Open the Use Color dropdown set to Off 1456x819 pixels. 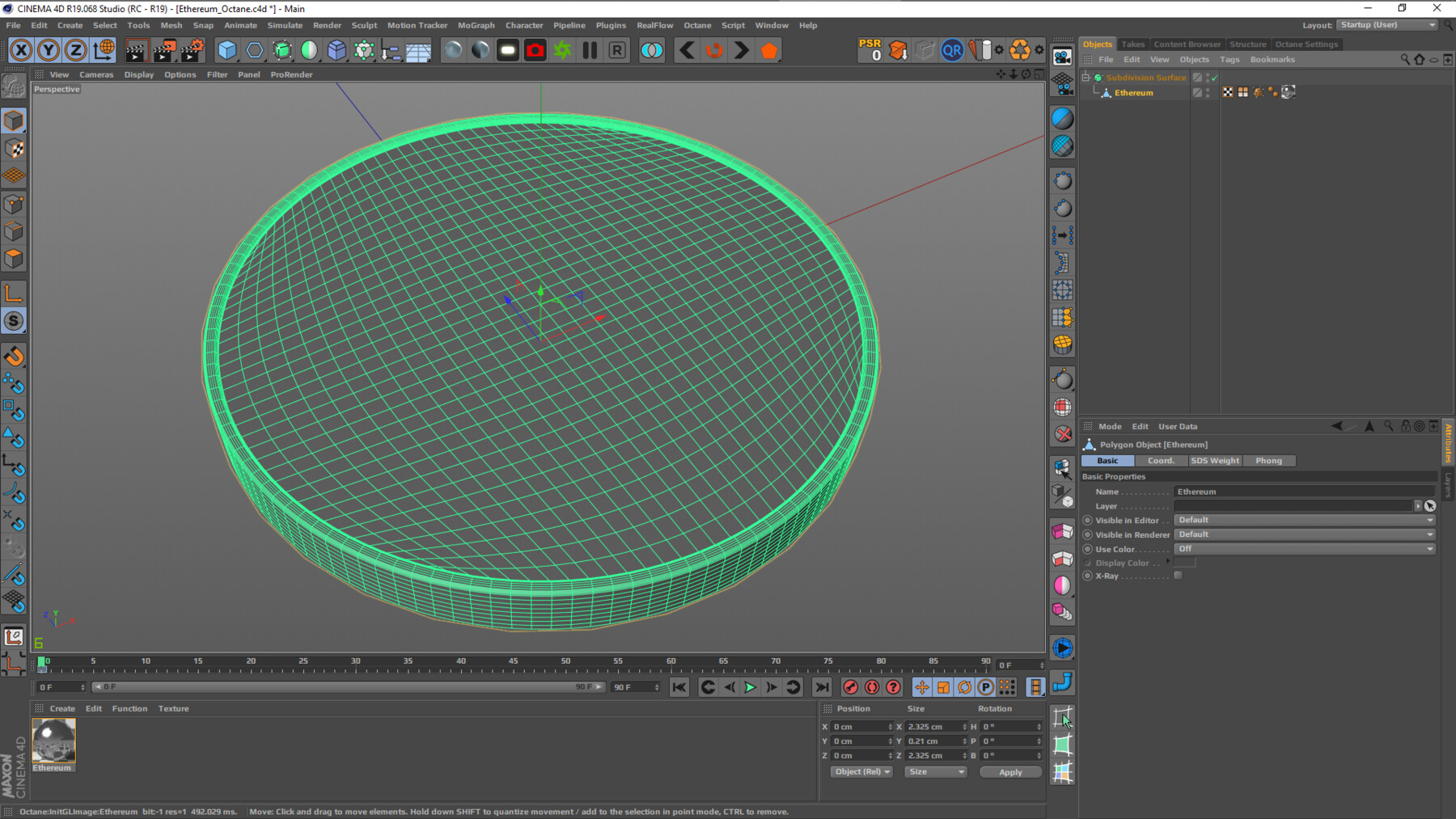point(1302,548)
